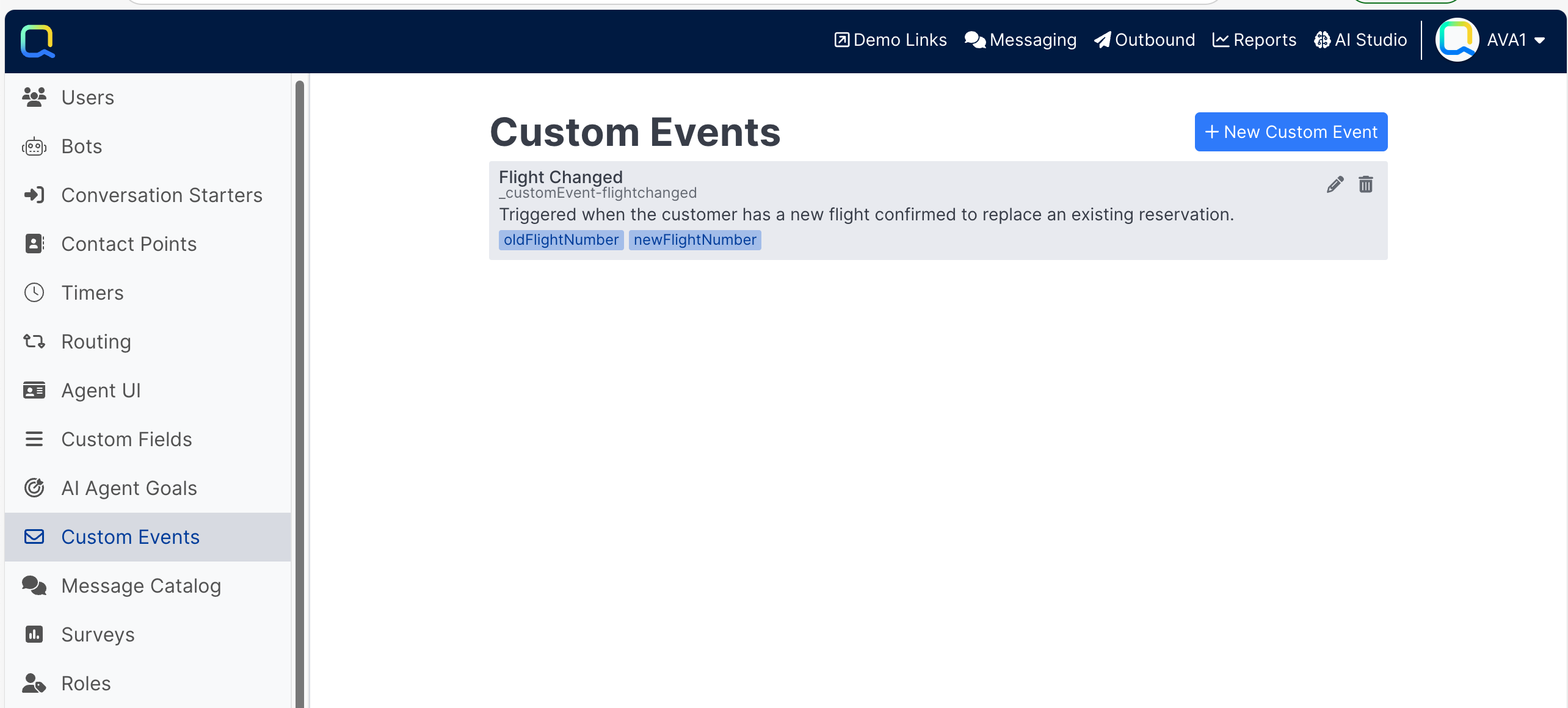Click the newFlightNumber tag

pos(695,240)
